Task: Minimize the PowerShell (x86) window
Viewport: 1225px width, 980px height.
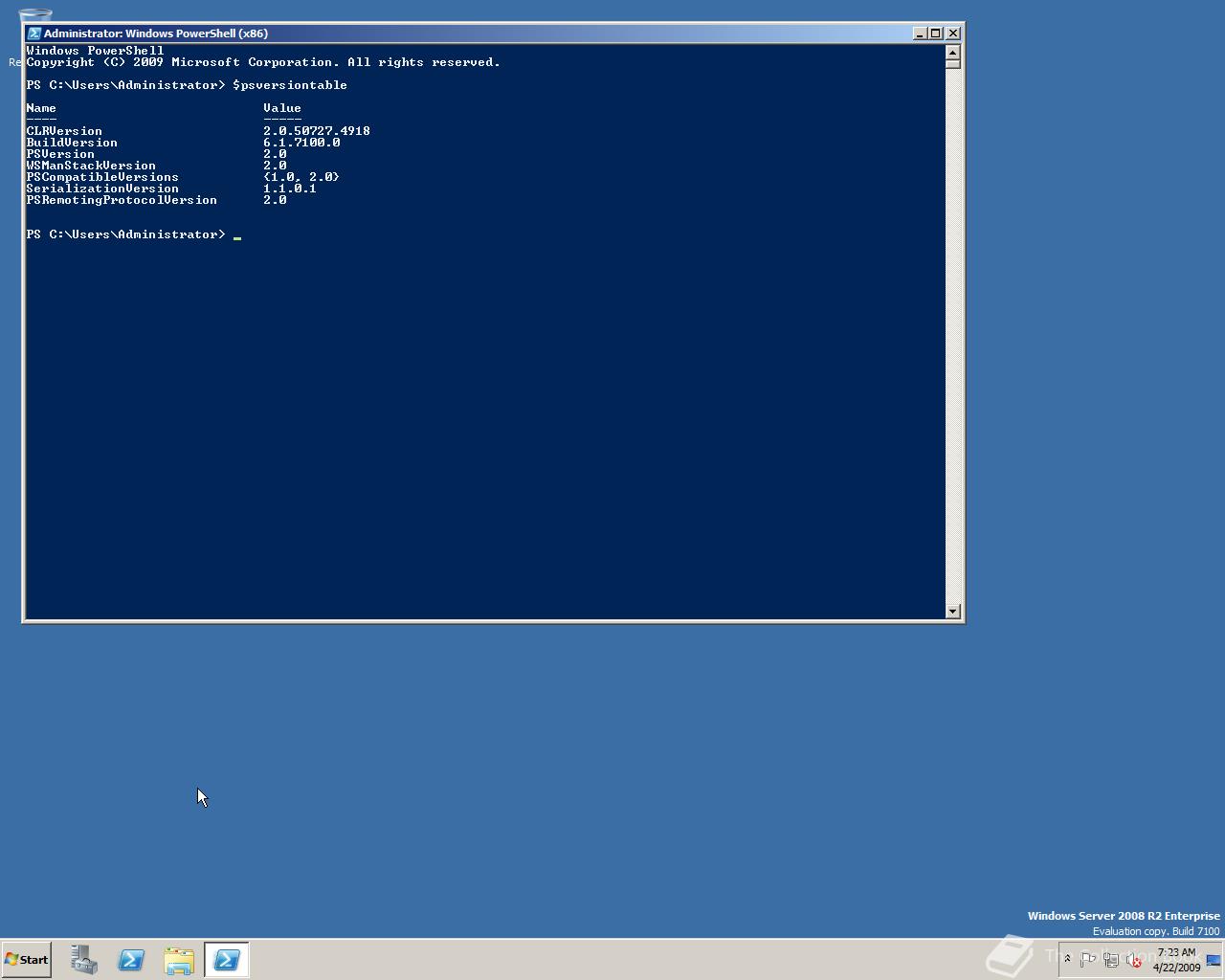Action: coord(919,33)
